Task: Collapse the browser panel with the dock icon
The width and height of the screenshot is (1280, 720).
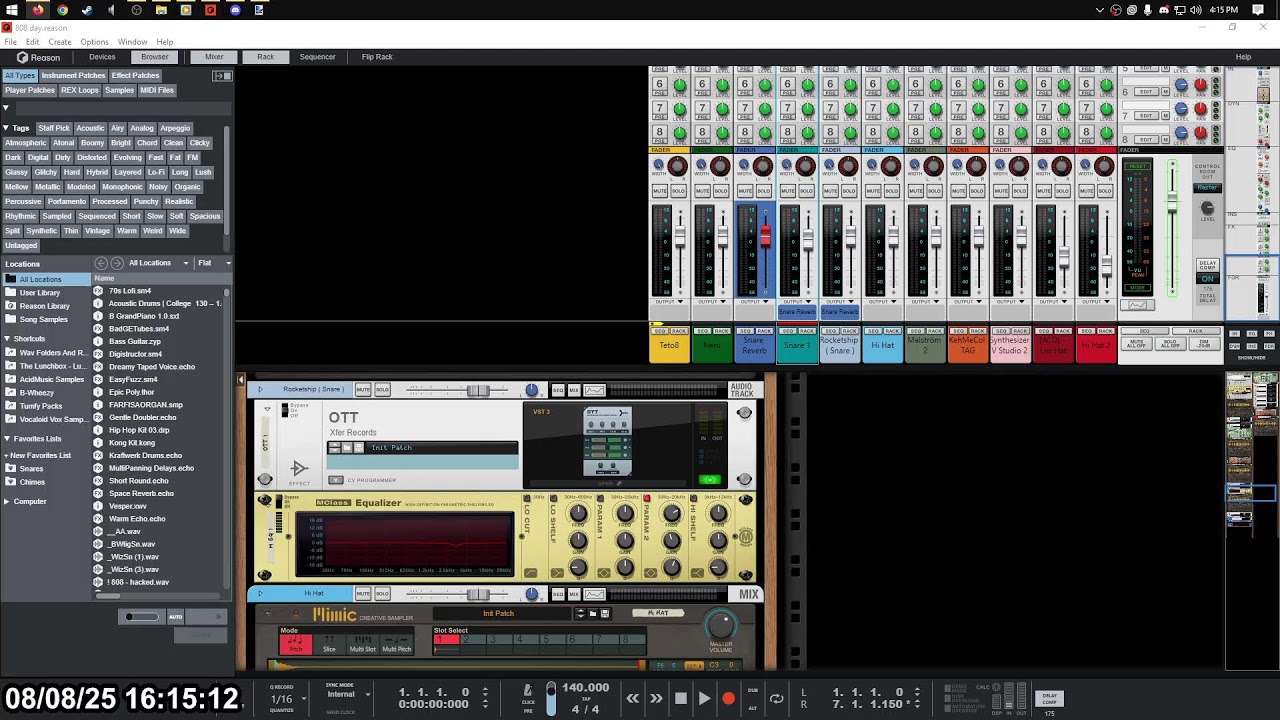Action: [x=222, y=76]
